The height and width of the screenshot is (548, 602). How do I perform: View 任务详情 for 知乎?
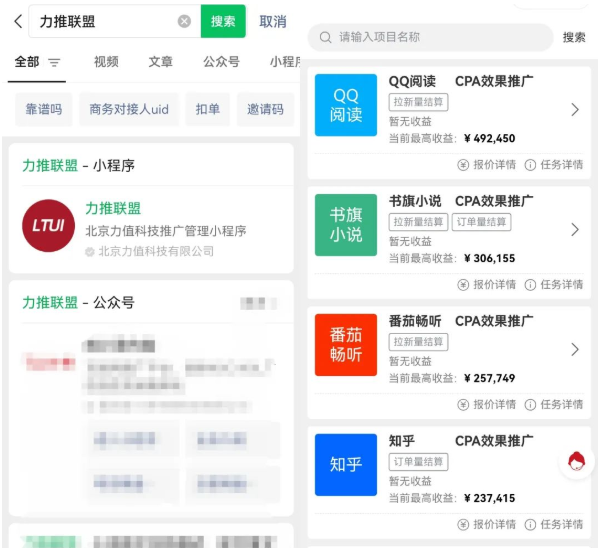tap(554, 525)
